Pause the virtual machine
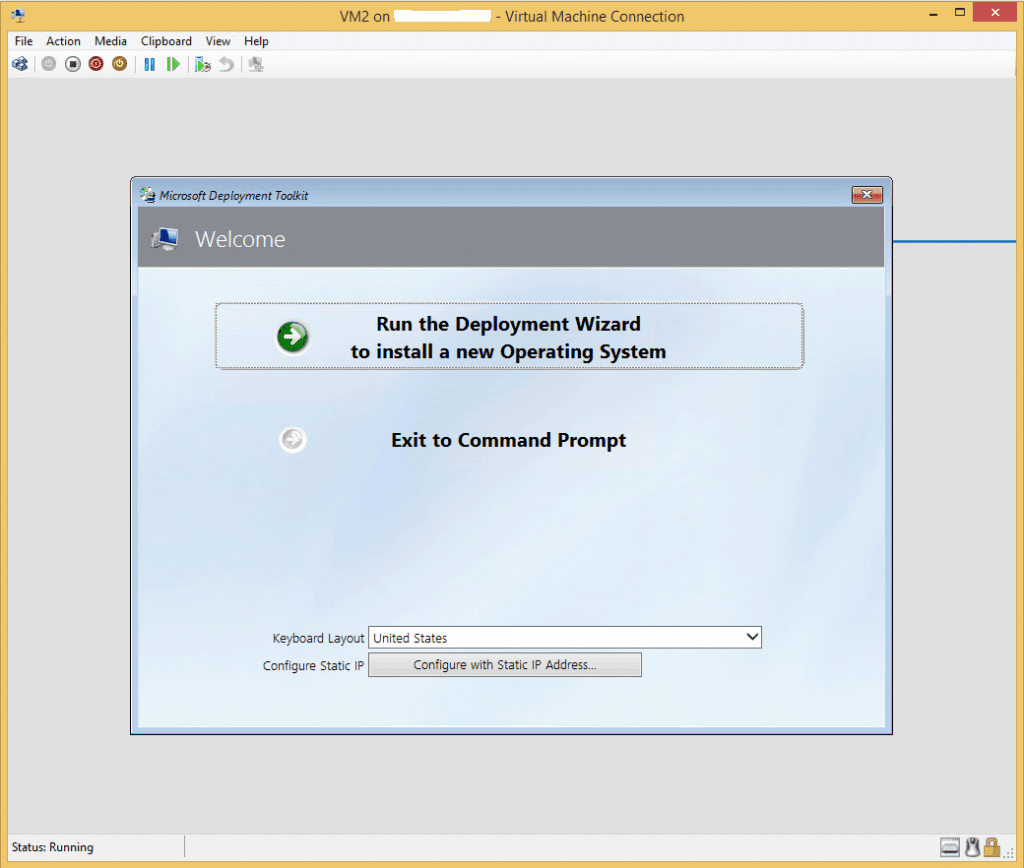The image size is (1024, 868). (x=150, y=64)
